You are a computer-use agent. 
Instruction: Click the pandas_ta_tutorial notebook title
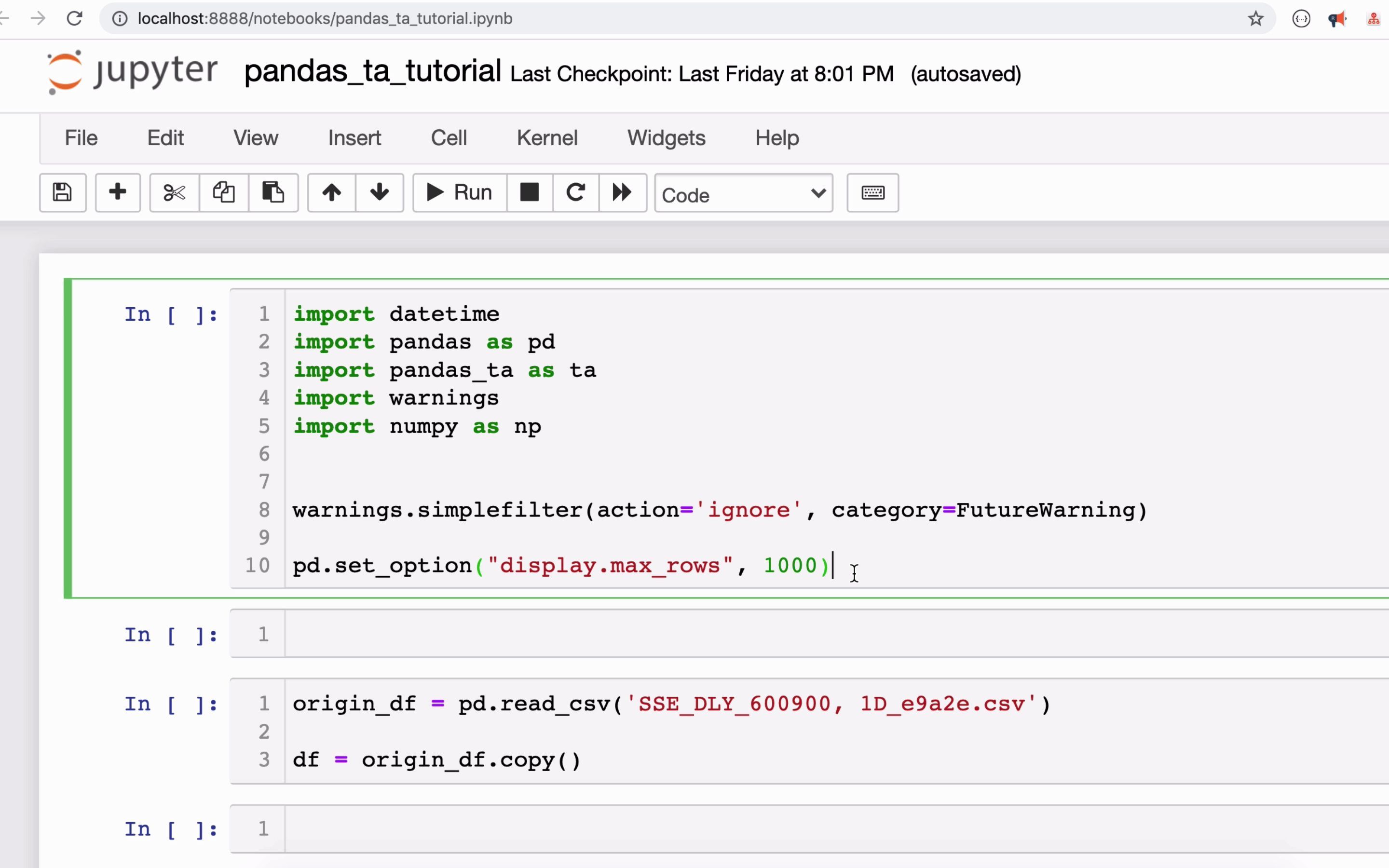coord(372,72)
